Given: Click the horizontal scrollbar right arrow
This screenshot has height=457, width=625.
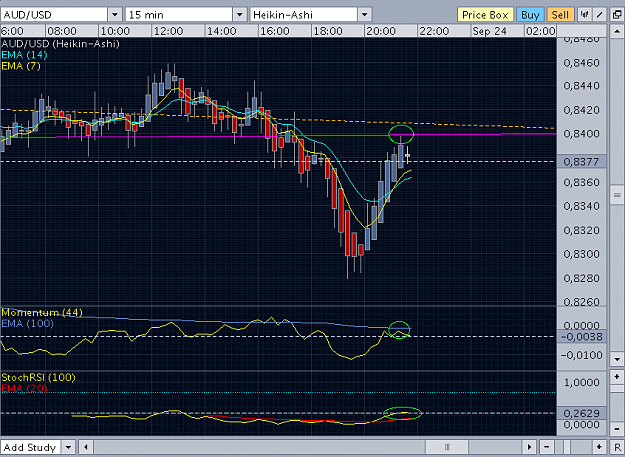Looking at the screenshot, I should click(529, 447).
